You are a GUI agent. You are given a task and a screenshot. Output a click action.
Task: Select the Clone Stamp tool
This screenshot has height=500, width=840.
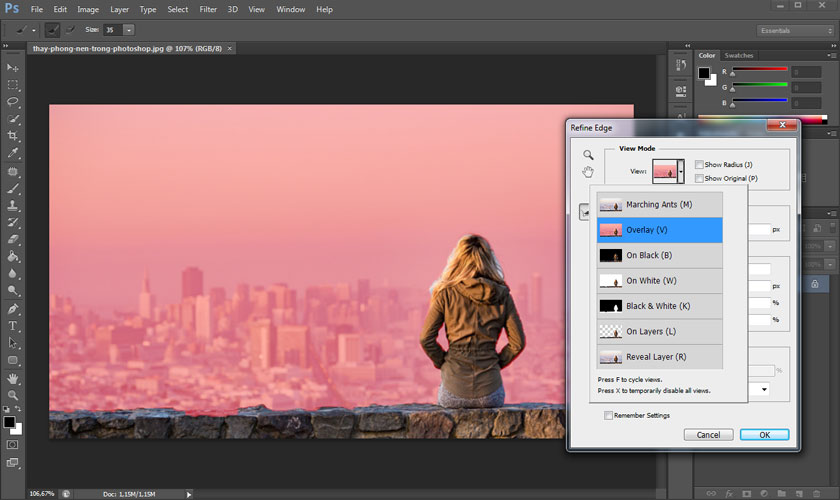(x=13, y=205)
